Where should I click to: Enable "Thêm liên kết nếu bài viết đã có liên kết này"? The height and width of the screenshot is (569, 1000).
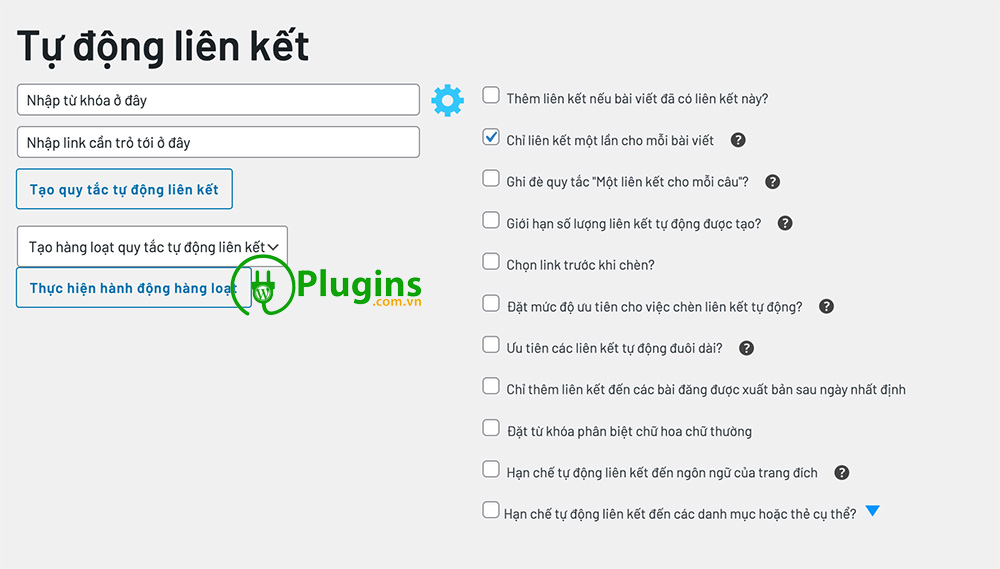[491, 96]
